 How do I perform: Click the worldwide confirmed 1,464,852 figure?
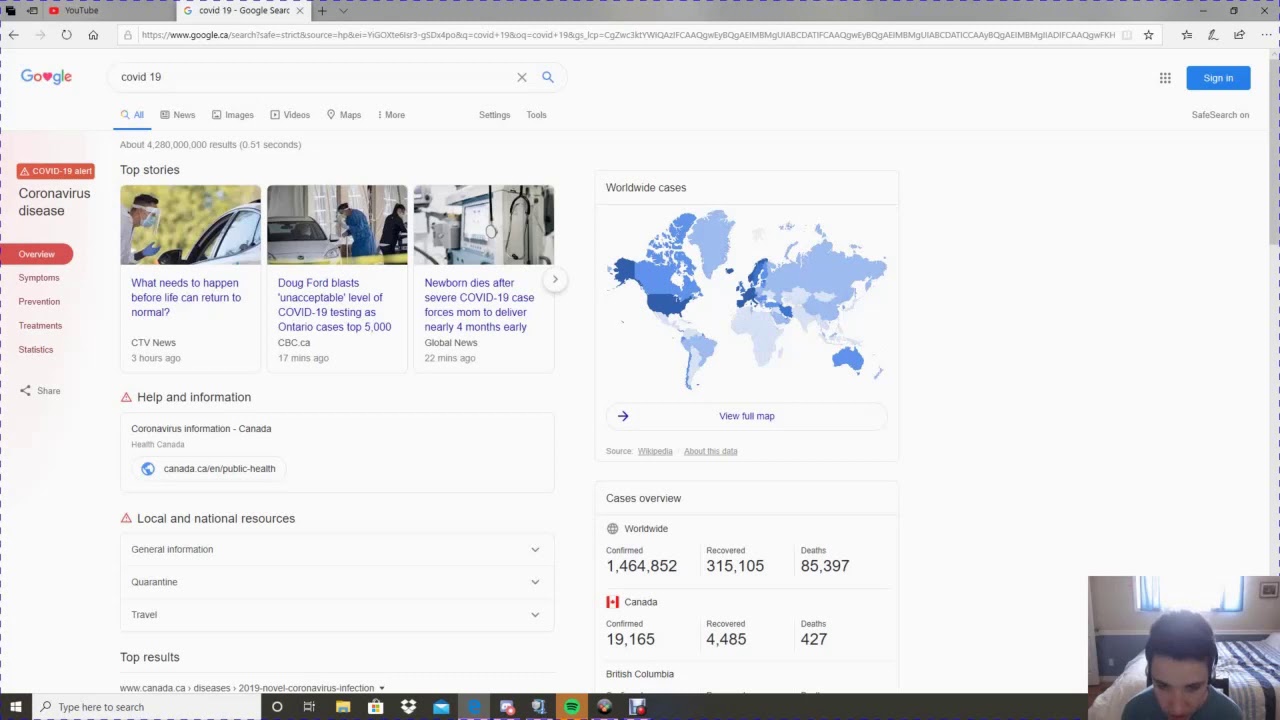pyautogui.click(x=641, y=566)
